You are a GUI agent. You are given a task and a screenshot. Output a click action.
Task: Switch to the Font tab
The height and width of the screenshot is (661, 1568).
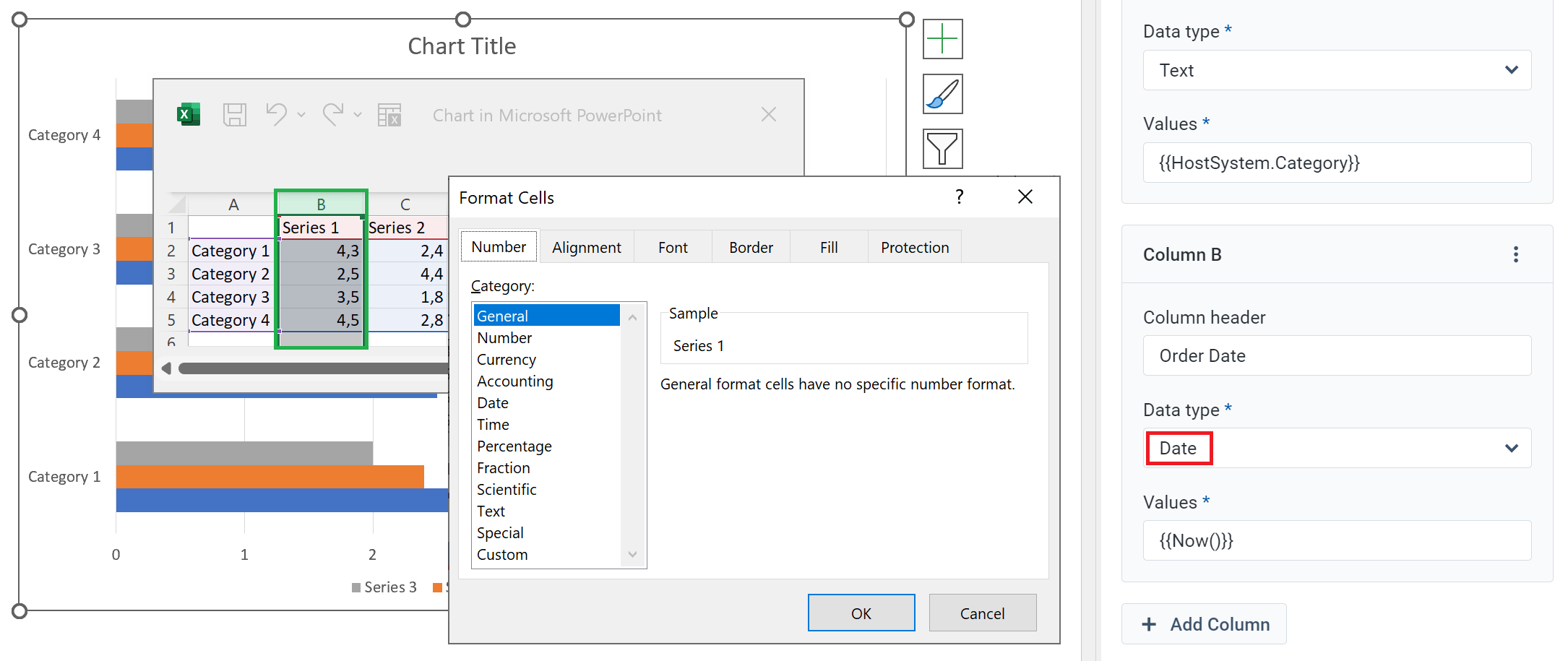(672, 246)
